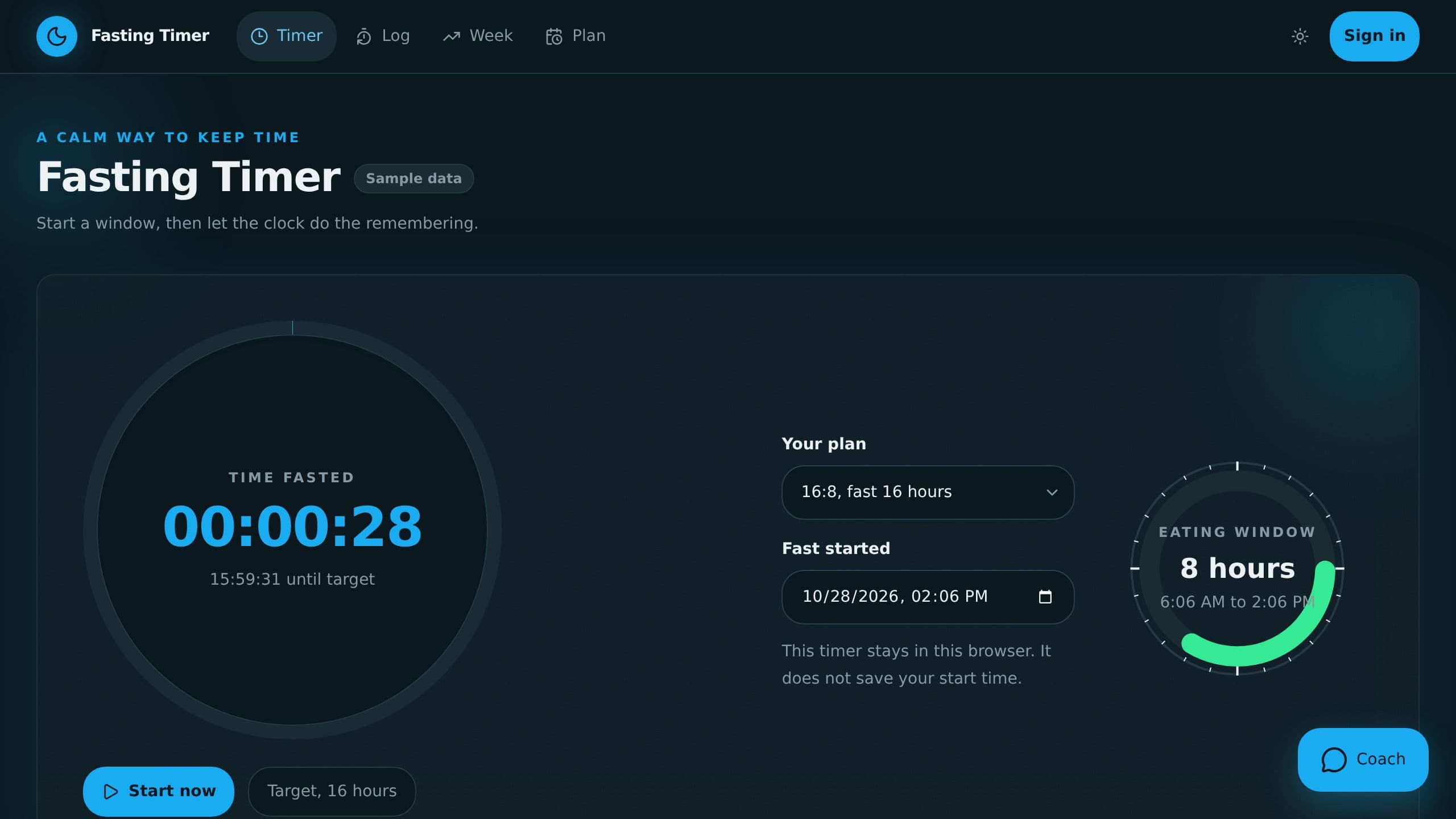Screen dimensions: 1456x819
Task: Click the Fast started label
Action: 836,549
